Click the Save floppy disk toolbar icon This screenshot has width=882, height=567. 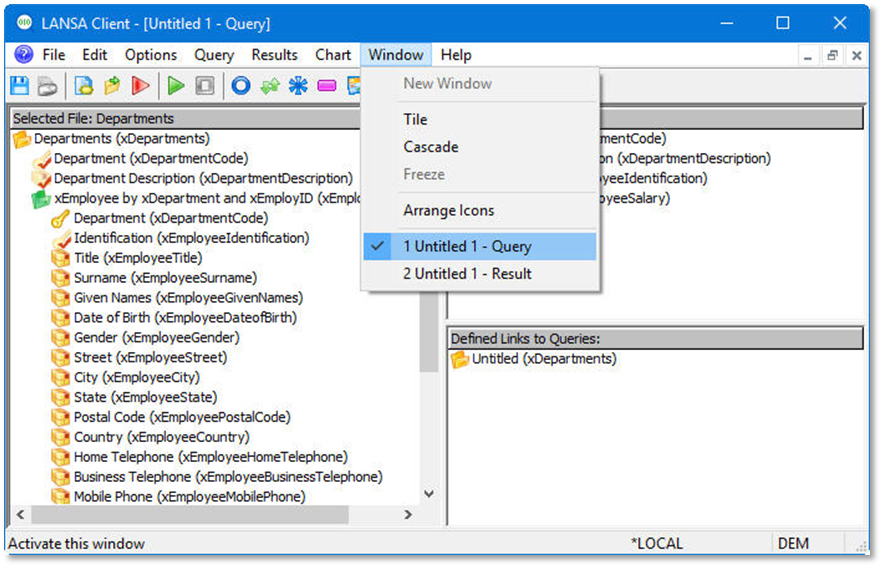click(20, 86)
